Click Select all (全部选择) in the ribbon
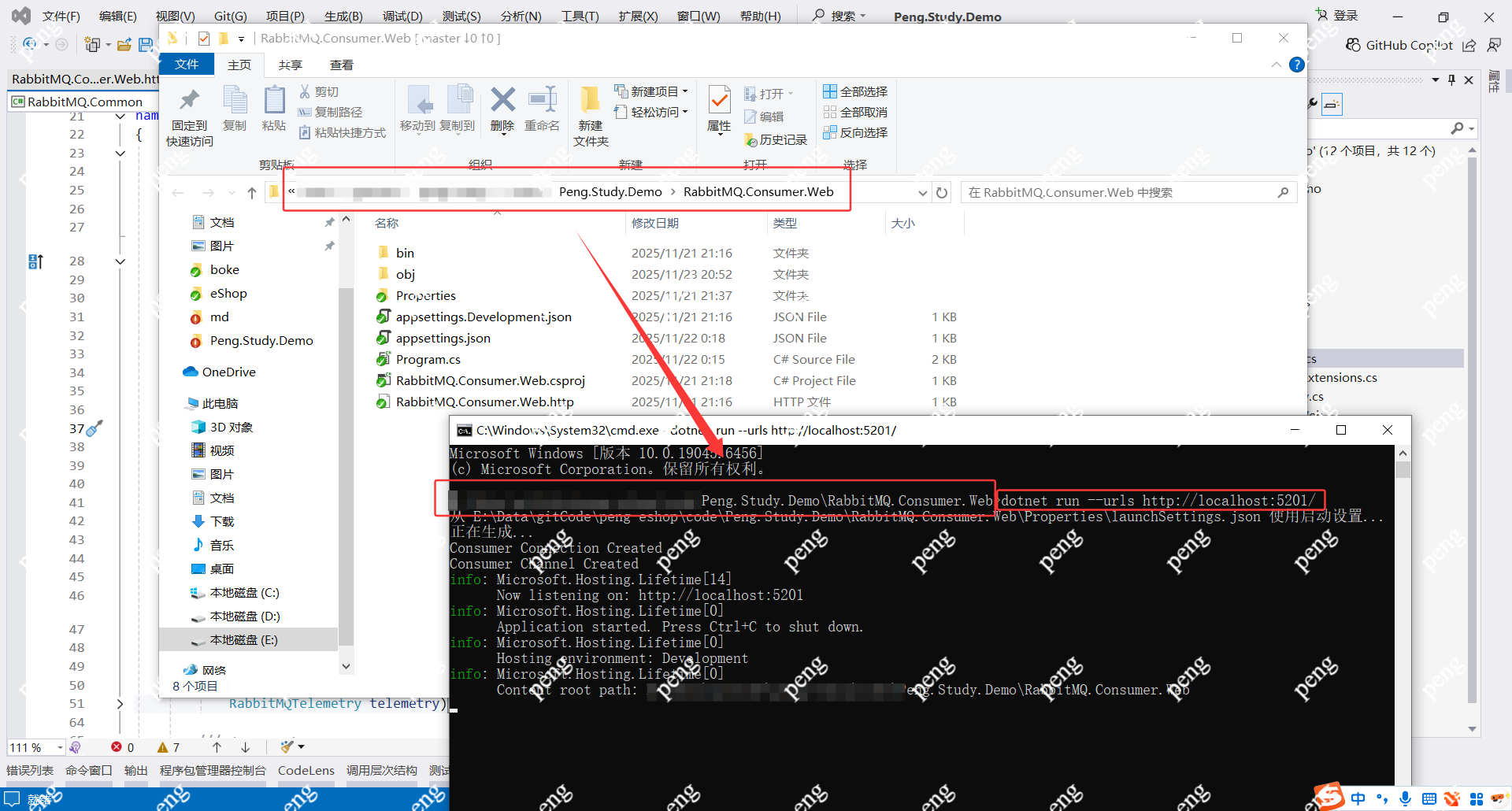The image size is (1512, 811). 855,91
